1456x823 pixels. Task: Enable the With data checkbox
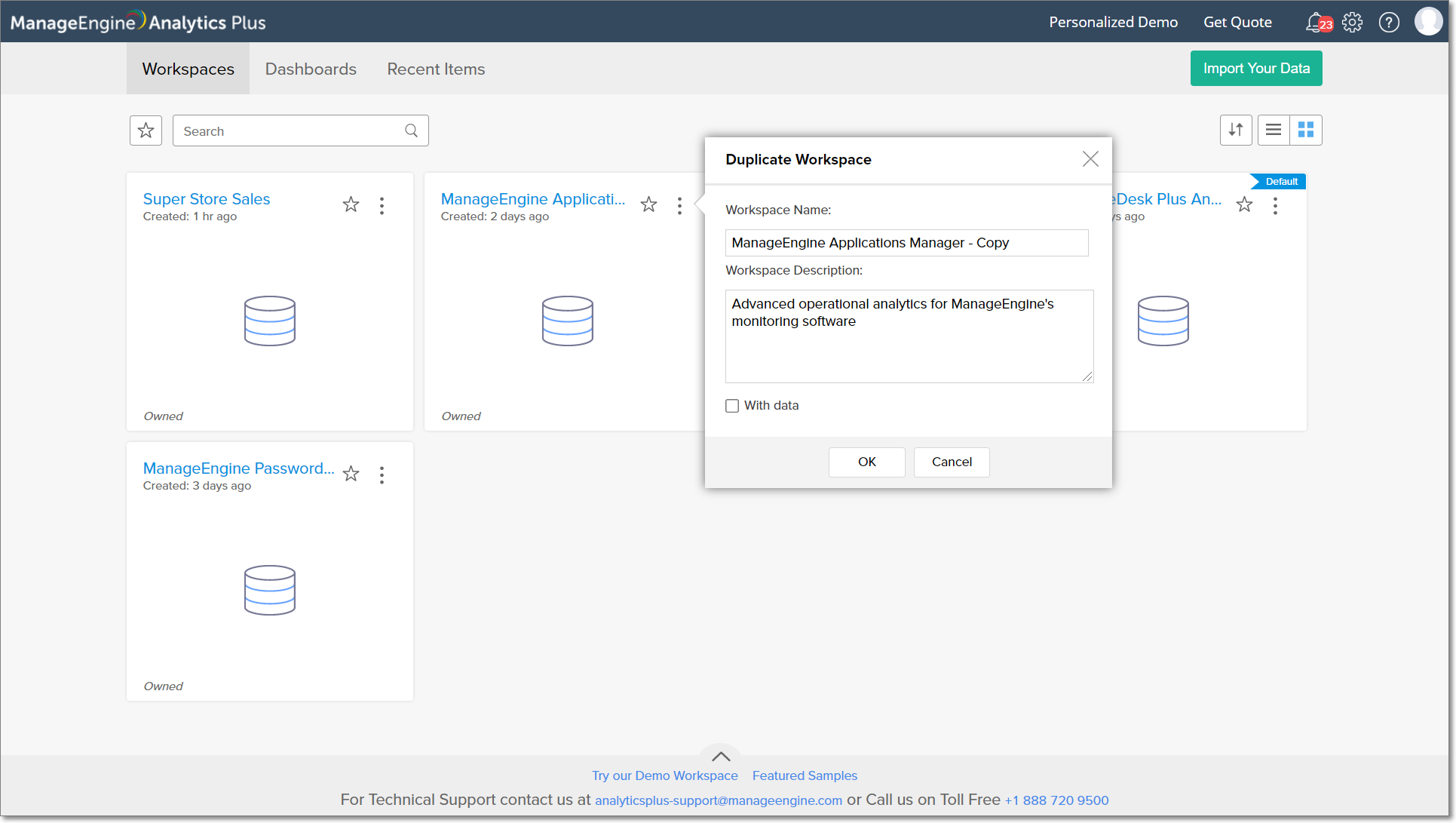pos(732,406)
